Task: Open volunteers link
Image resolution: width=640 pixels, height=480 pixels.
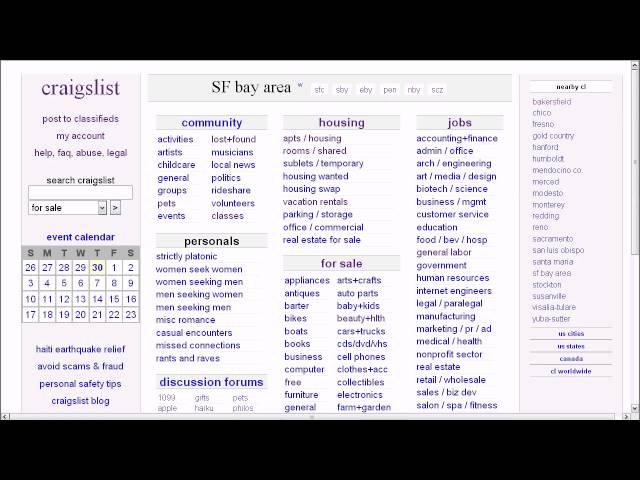Action: point(233,203)
